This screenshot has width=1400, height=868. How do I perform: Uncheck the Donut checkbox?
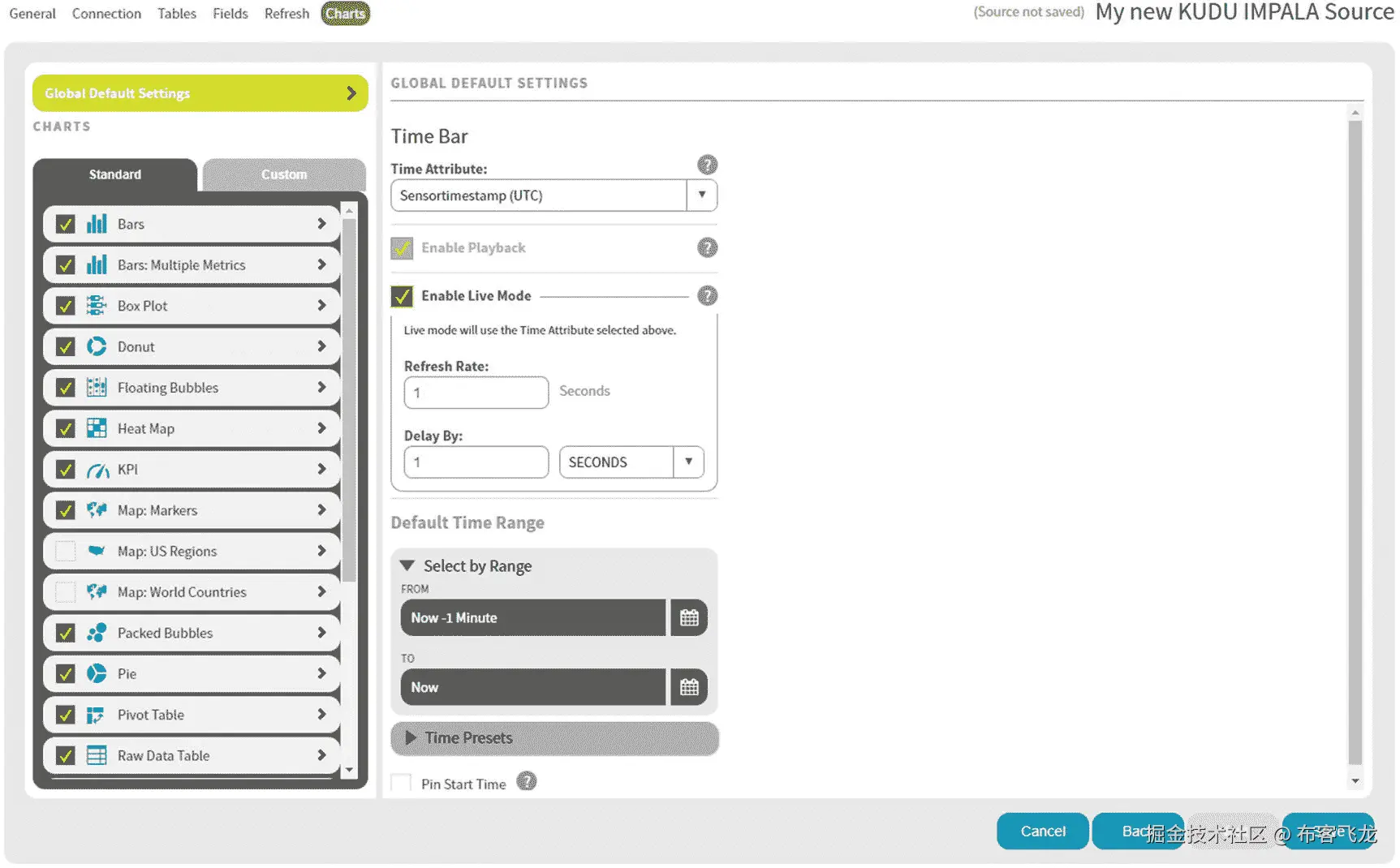click(66, 346)
